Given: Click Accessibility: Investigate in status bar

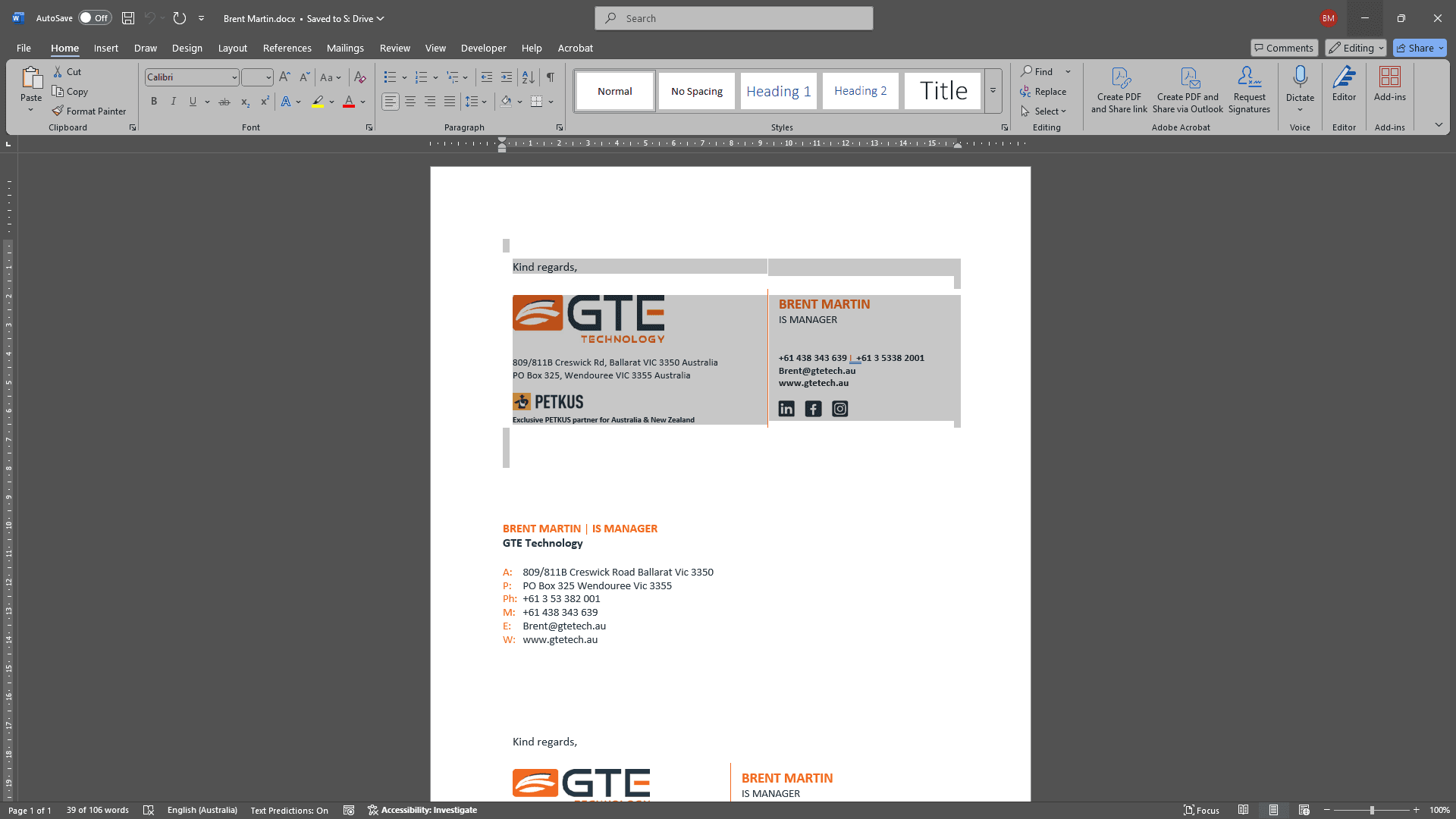Looking at the screenshot, I should point(422,810).
